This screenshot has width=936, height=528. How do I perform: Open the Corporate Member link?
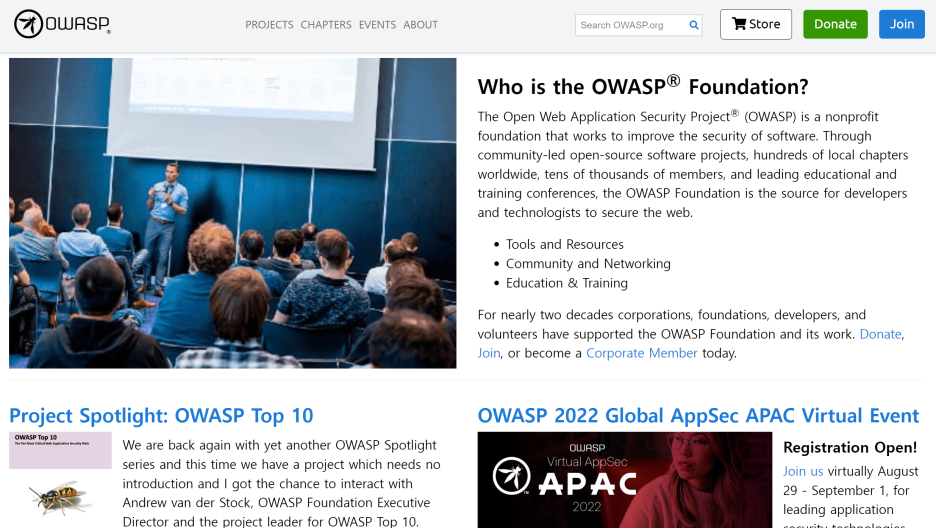642,353
